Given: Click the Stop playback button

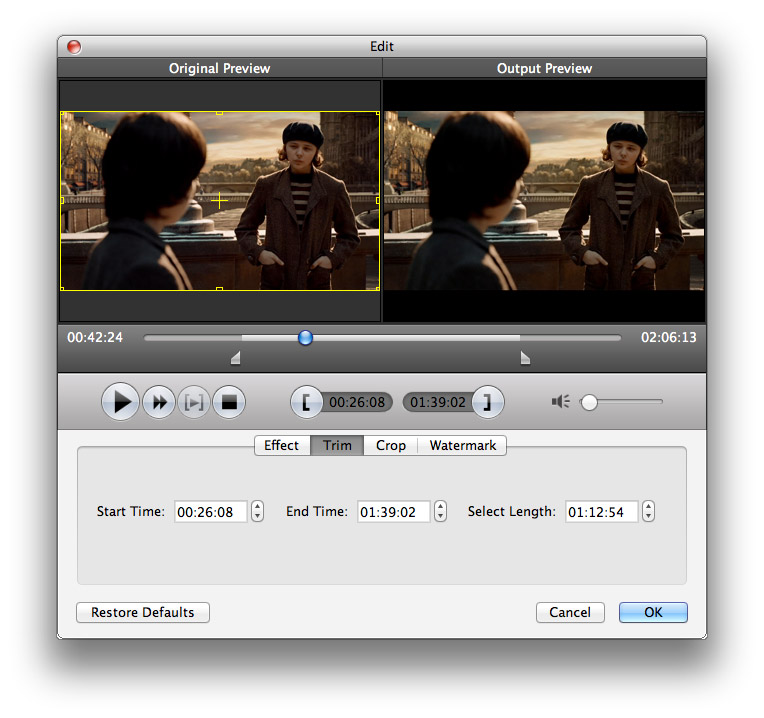Looking at the screenshot, I should (x=229, y=402).
